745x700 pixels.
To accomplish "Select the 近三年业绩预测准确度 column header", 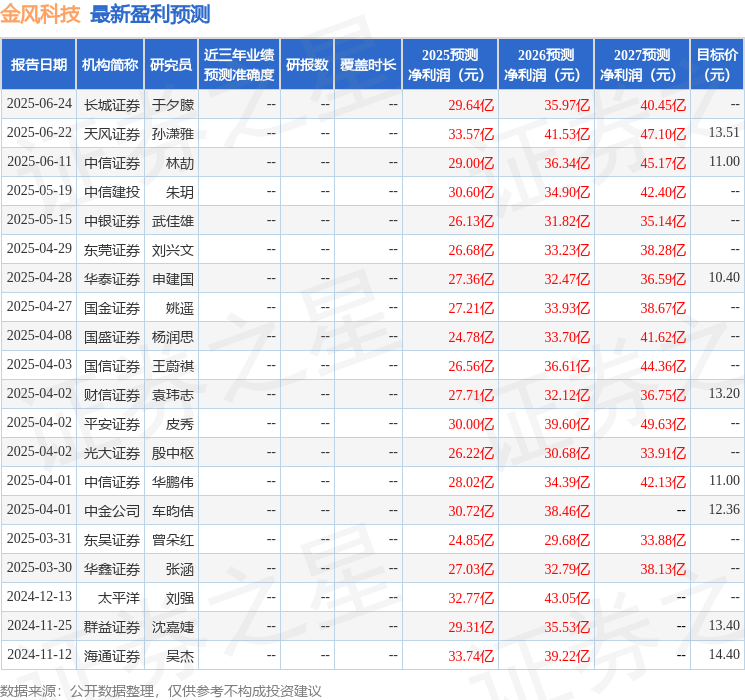I will (x=239, y=65).
